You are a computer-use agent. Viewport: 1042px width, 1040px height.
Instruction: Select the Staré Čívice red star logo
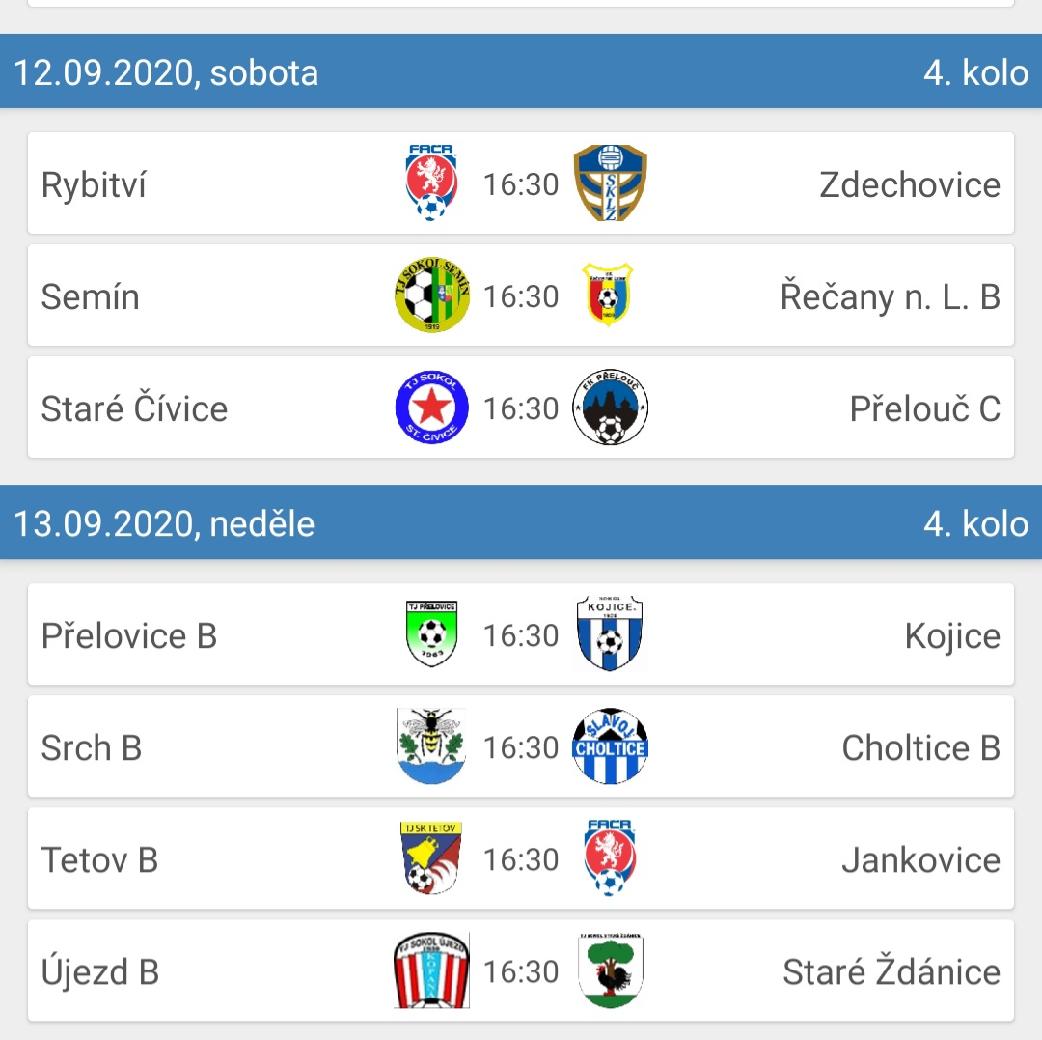[x=432, y=407]
